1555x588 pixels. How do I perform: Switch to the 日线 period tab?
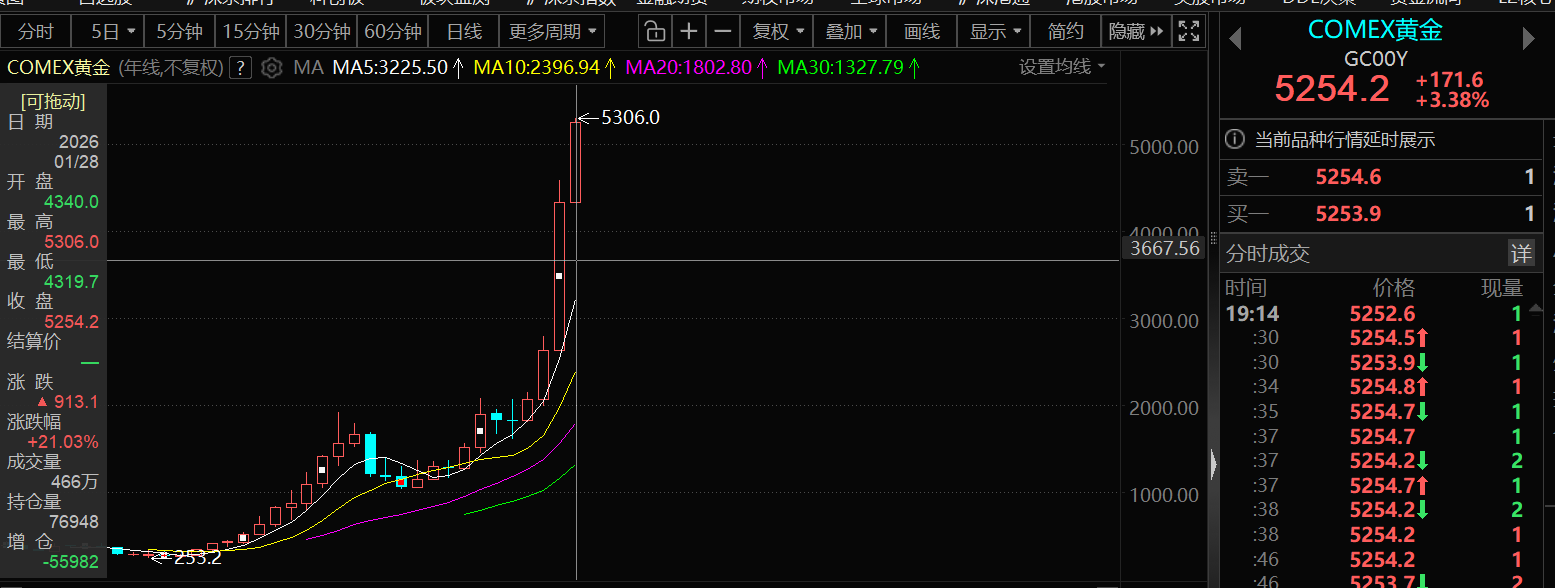(463, 31)
